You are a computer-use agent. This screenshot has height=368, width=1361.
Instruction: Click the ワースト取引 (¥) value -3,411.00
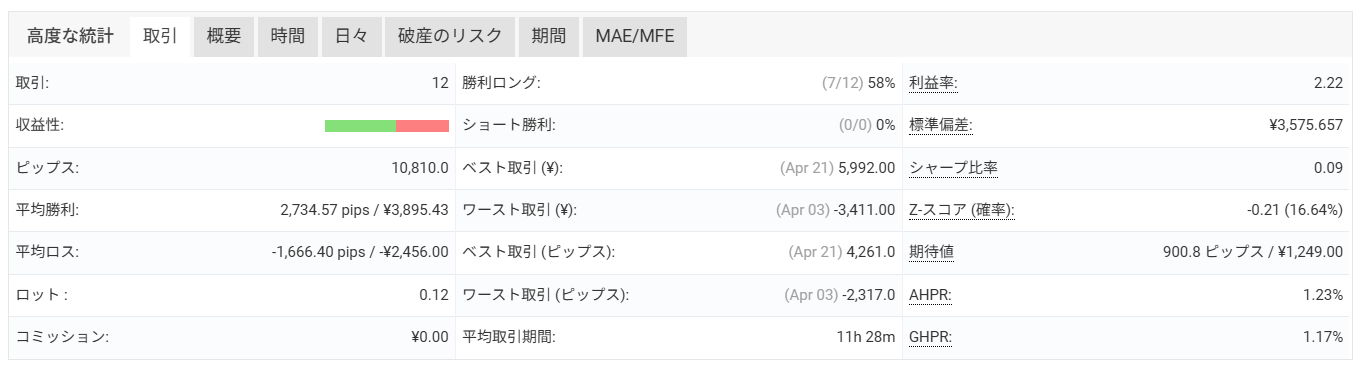coord(863,210)
